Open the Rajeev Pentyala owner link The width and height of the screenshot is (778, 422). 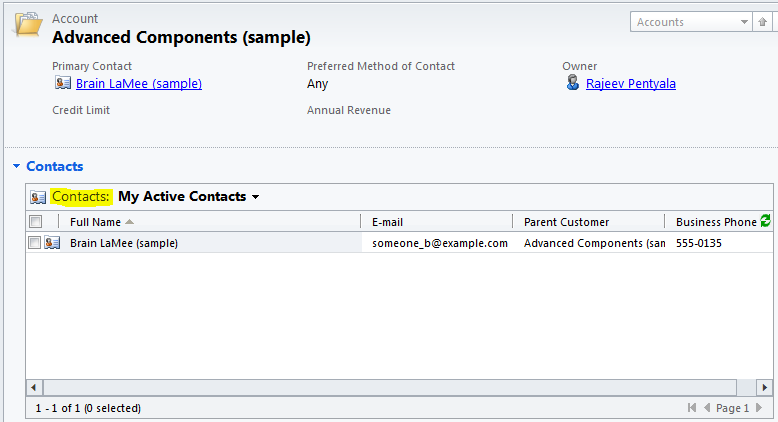(631, 84)
